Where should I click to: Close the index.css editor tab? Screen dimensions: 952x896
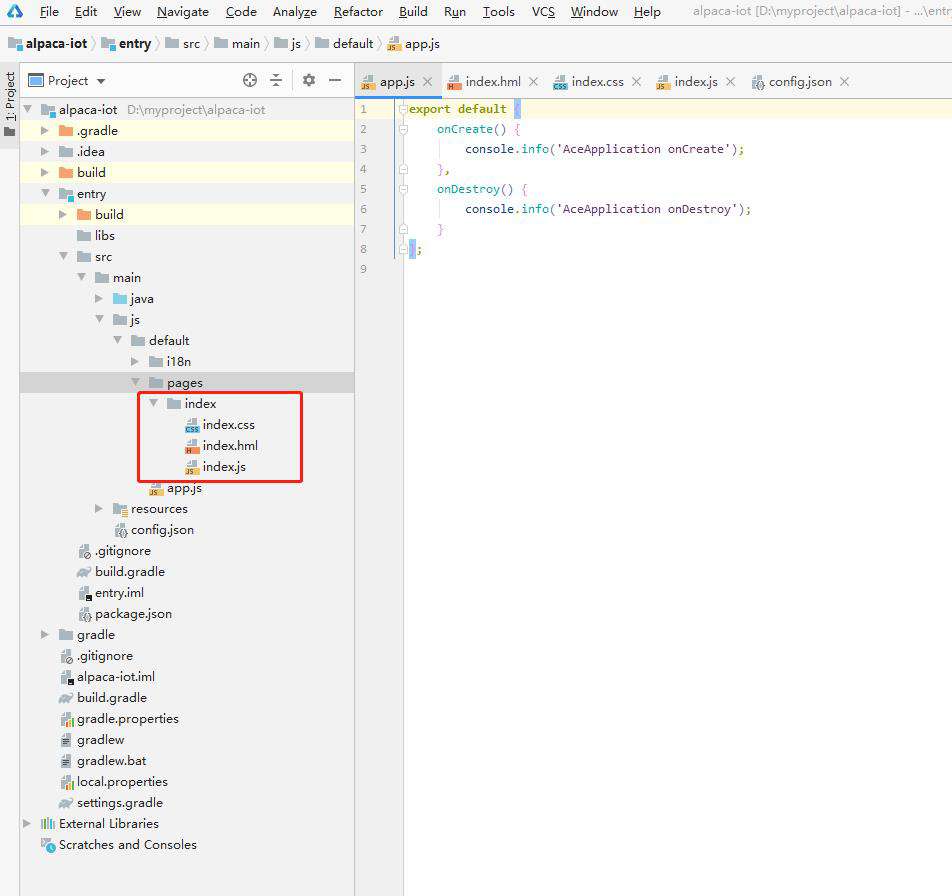pyautogui.click(x=636, y=81)
